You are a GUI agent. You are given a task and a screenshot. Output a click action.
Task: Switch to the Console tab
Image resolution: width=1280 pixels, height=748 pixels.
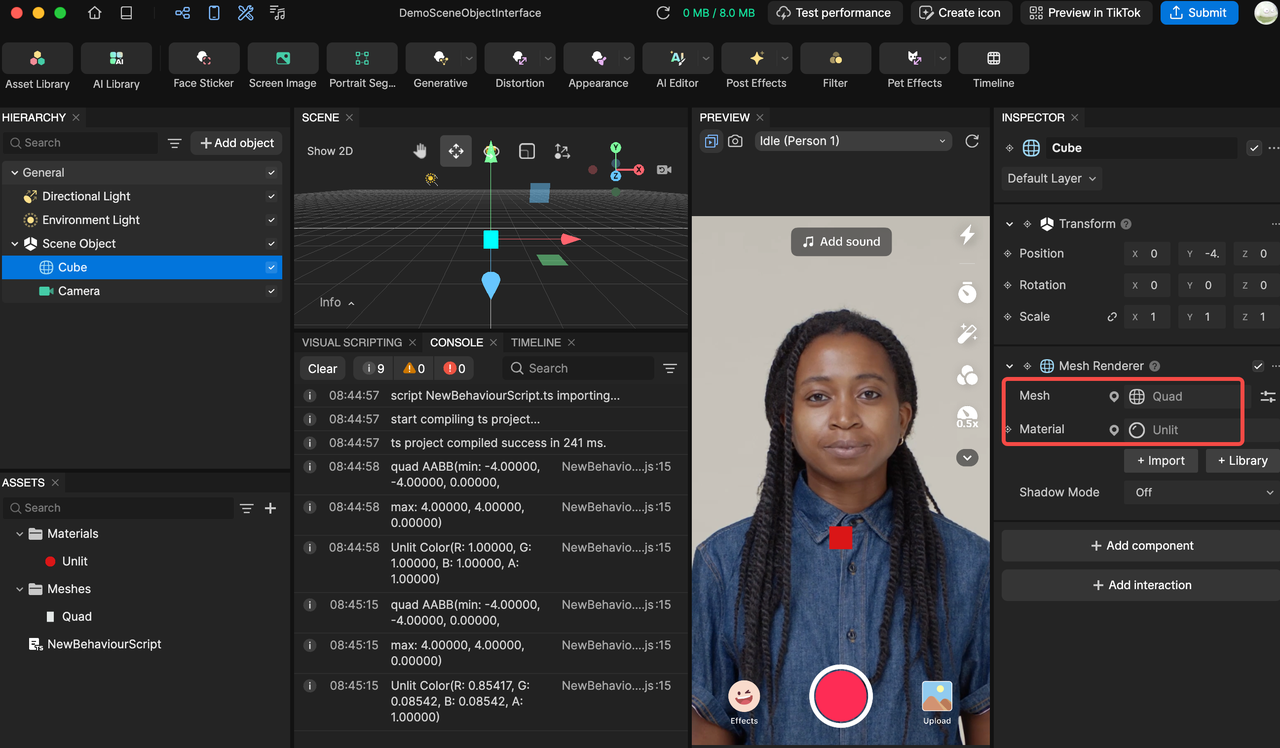pyautogui.click(x=457, y=342)
